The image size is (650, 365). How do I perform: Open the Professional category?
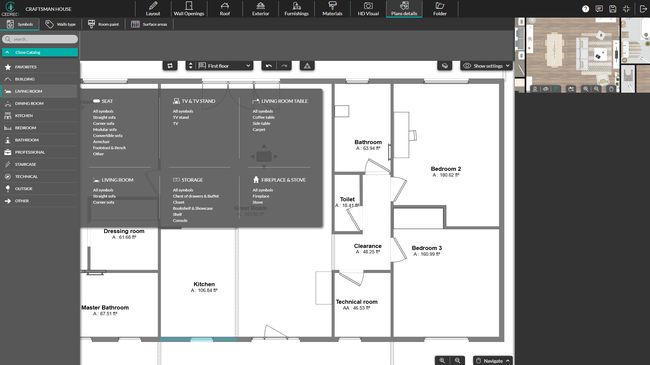pos(40,152)
